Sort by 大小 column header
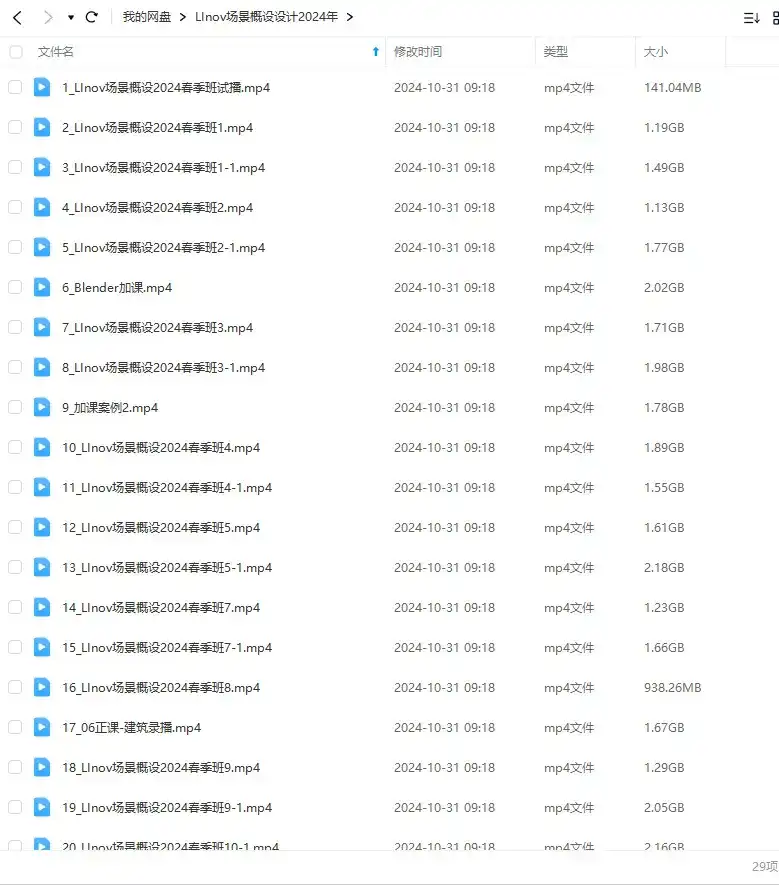The image size is (779, 885). tap(655, 52)
